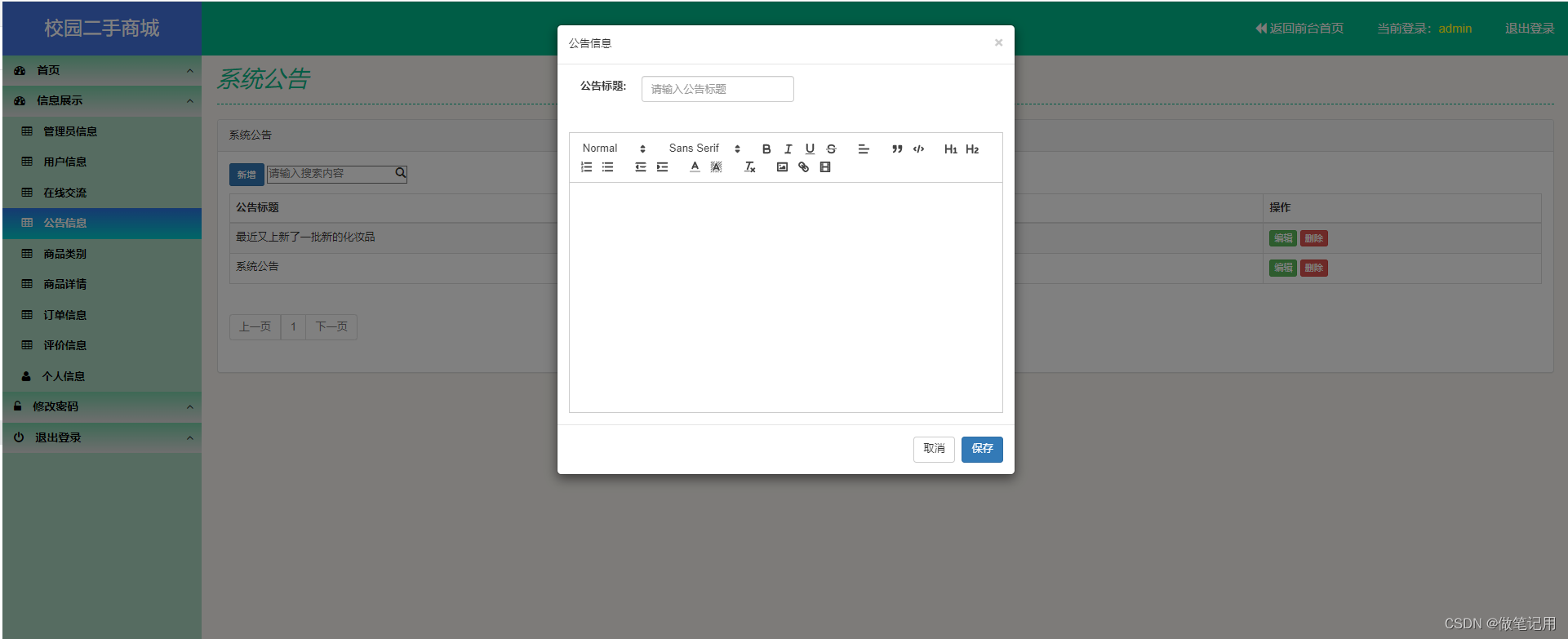
Task: Click the 返回前台首页 link in header
Action: pyautogui.click(x=1299, y=29)
